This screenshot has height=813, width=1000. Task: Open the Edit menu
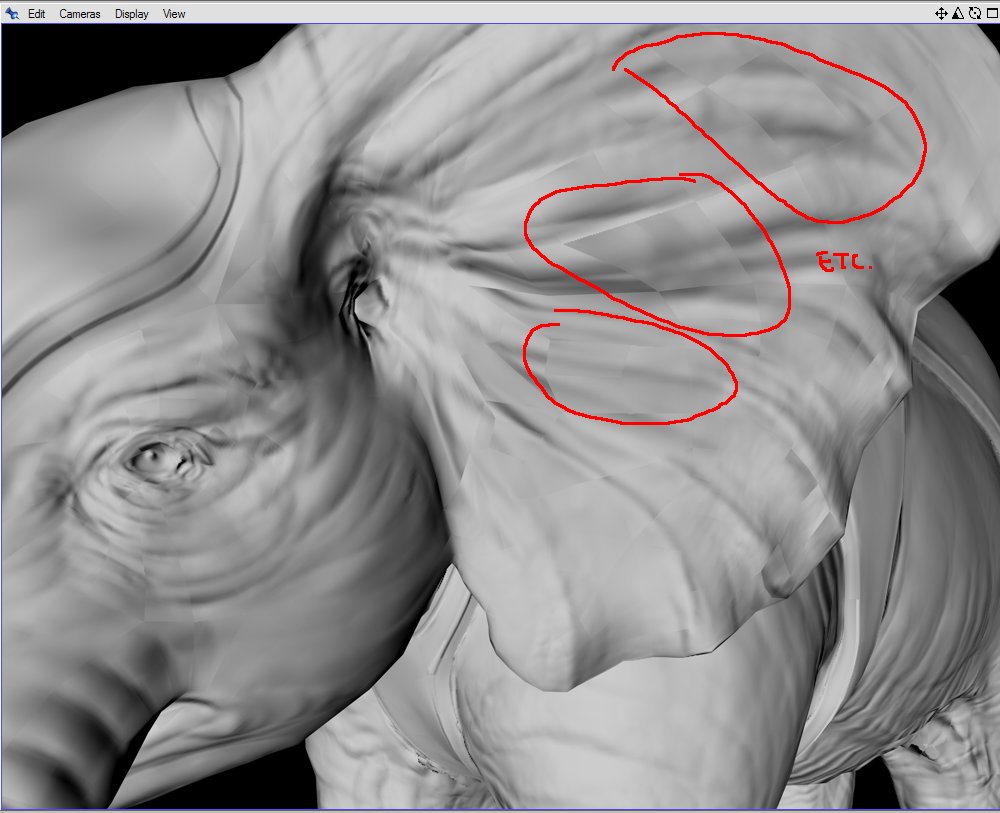36,14
